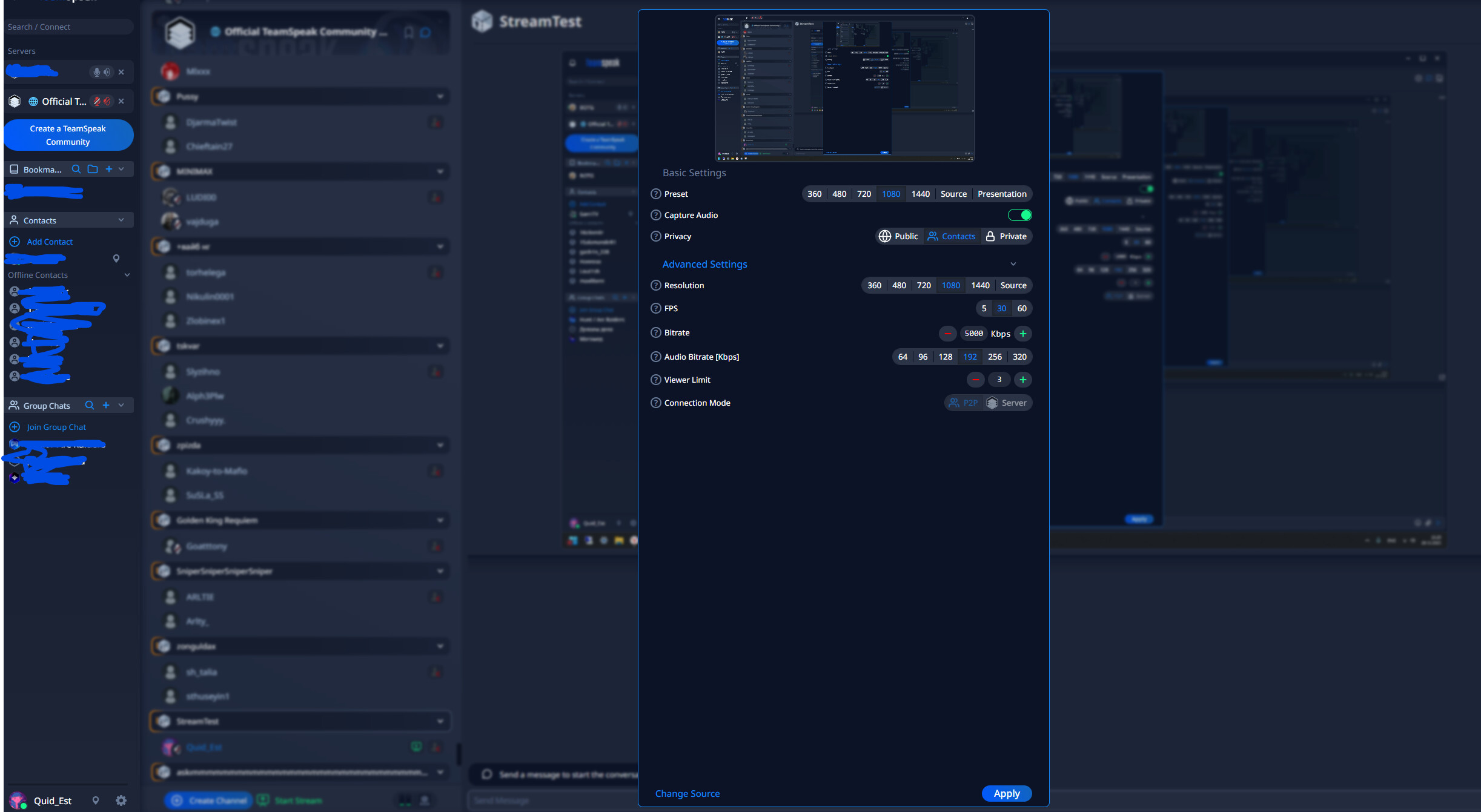Click the Change Source link

(x=687, y=793)
